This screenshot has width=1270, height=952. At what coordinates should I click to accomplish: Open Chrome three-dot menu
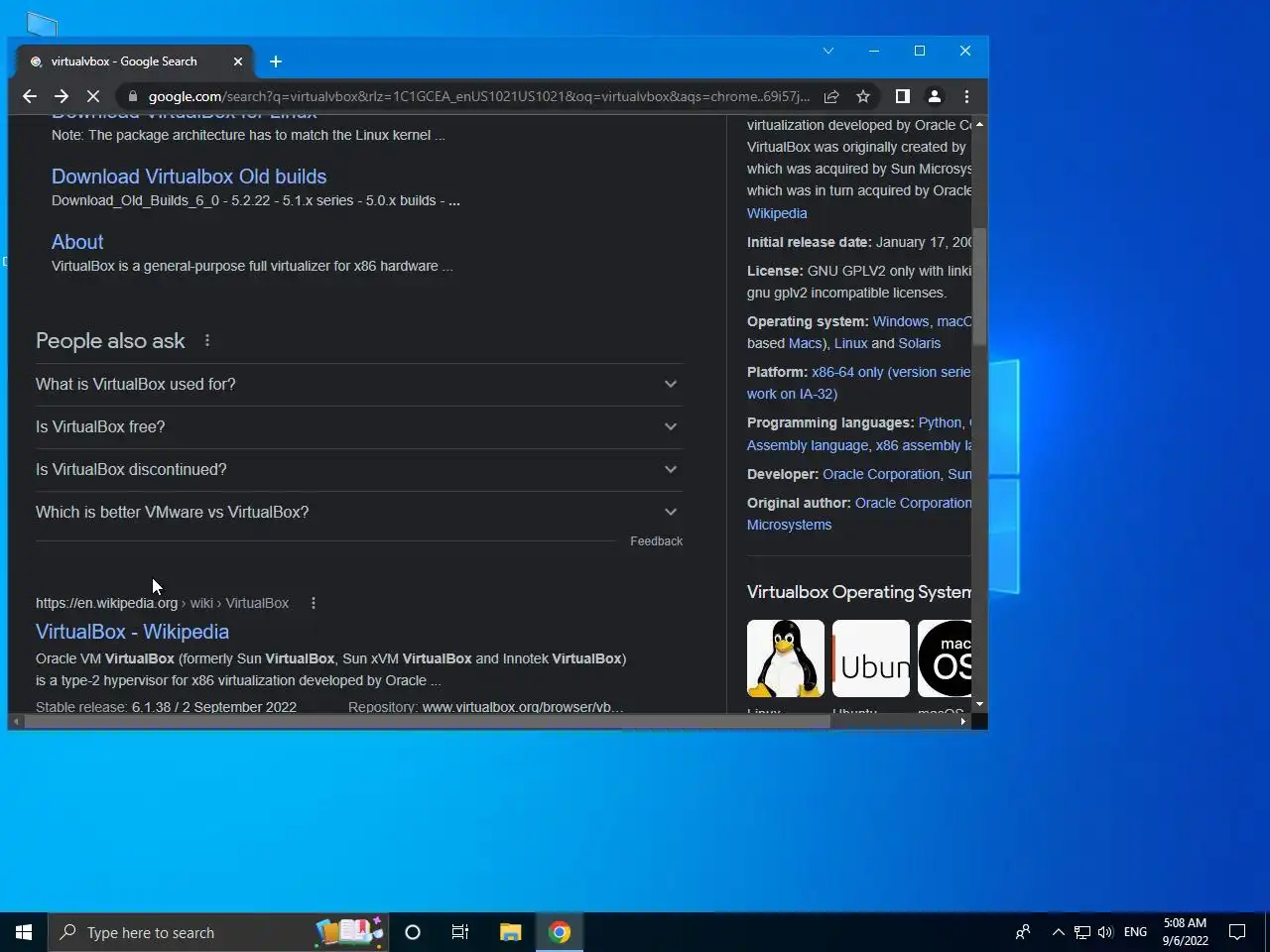[966, 96]
